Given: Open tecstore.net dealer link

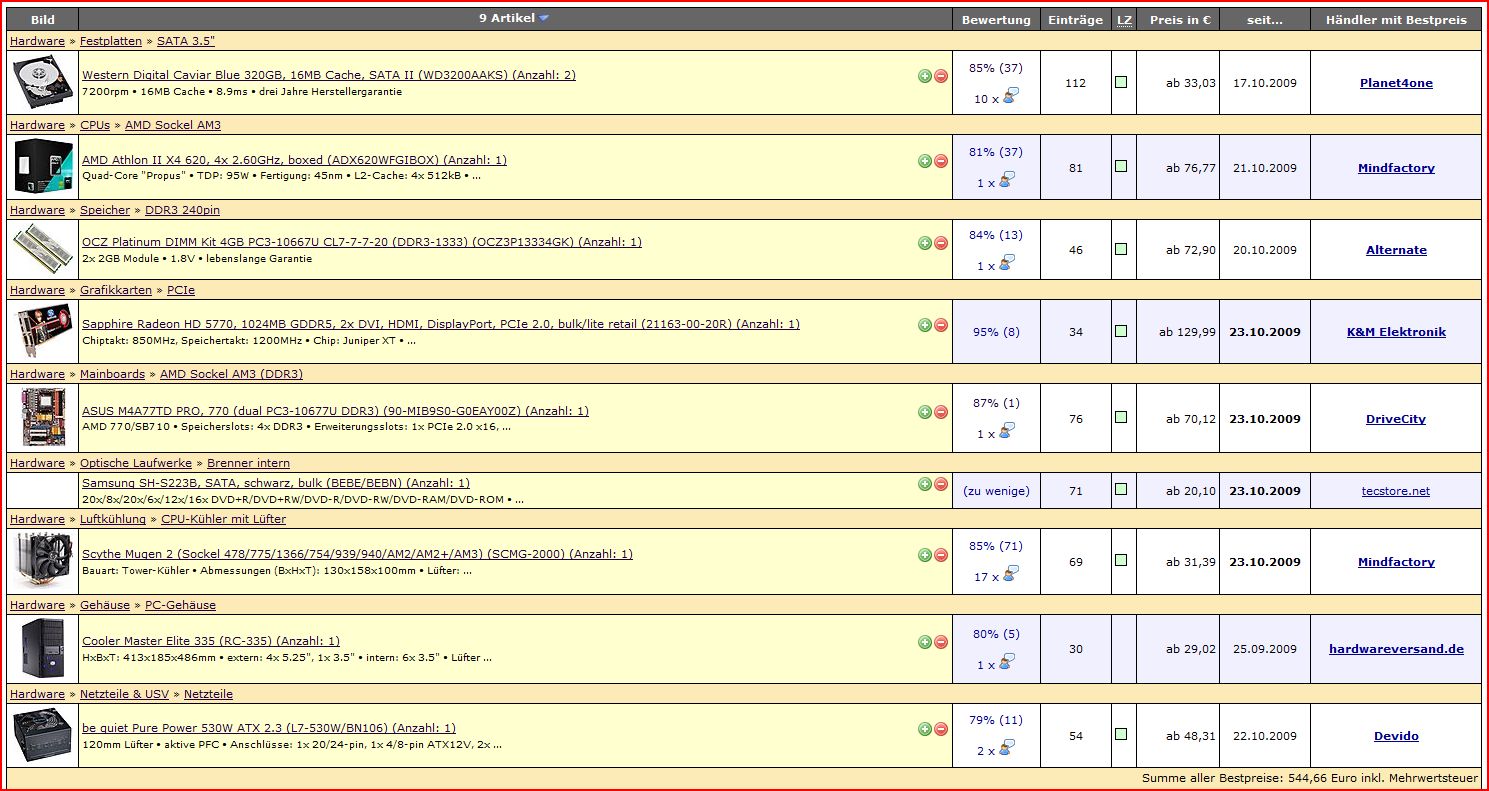Looking at the screenshot, I should click(x=1396, y=491).
